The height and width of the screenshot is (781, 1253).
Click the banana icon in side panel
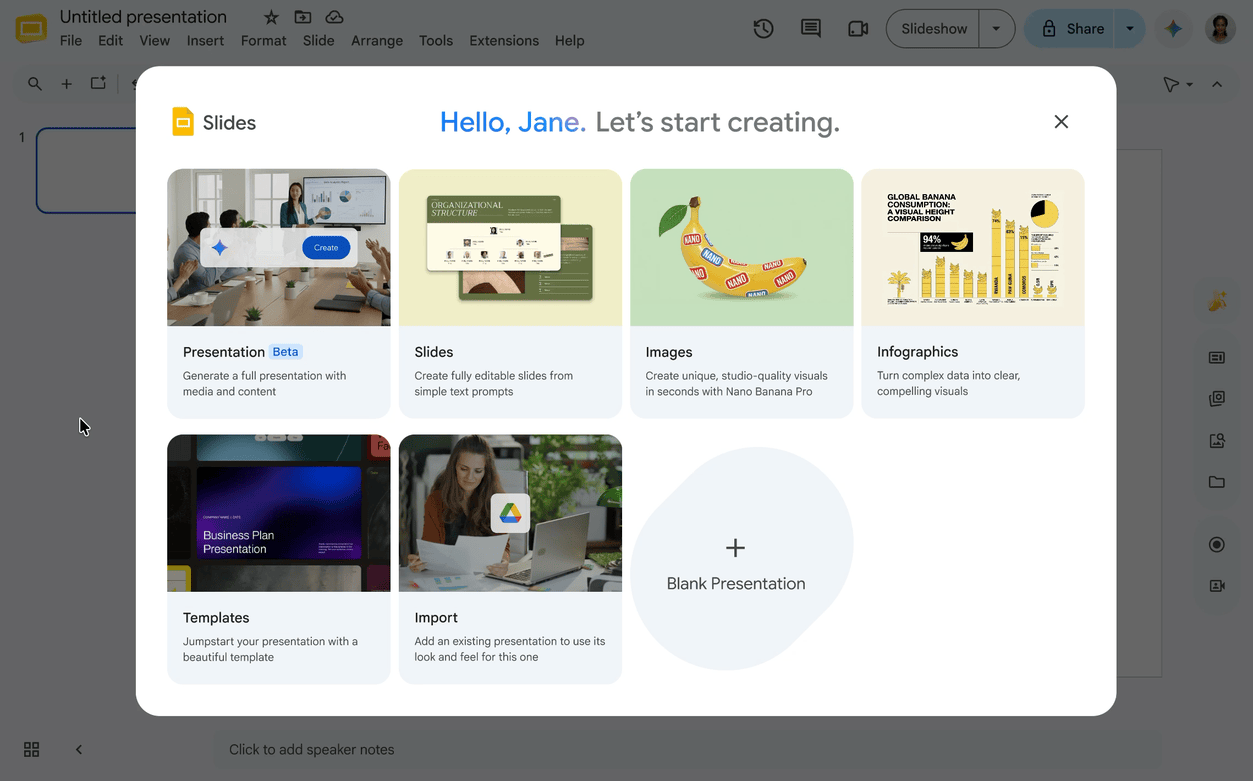[1217, 301]
